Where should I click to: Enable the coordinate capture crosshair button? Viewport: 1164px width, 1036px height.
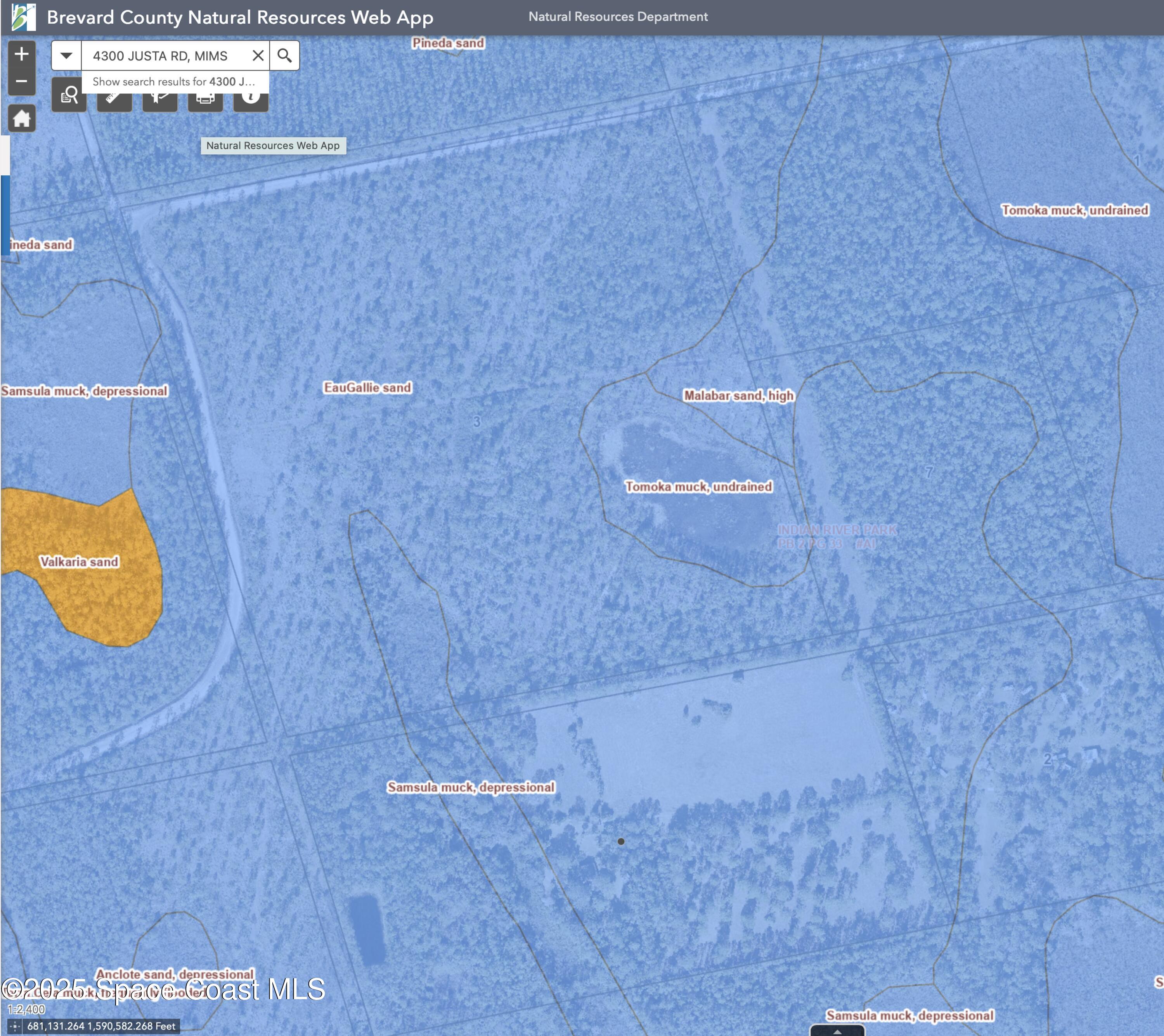[15, 1026]
